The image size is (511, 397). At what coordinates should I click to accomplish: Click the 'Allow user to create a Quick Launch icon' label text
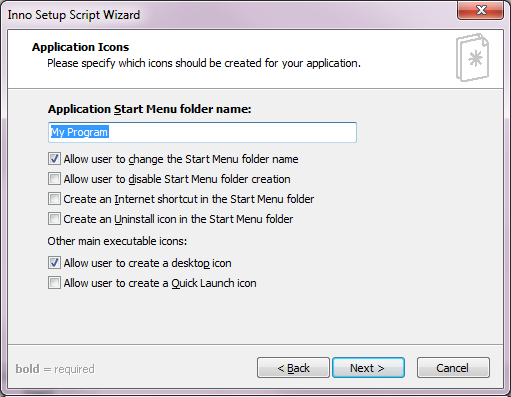point(160,283)
